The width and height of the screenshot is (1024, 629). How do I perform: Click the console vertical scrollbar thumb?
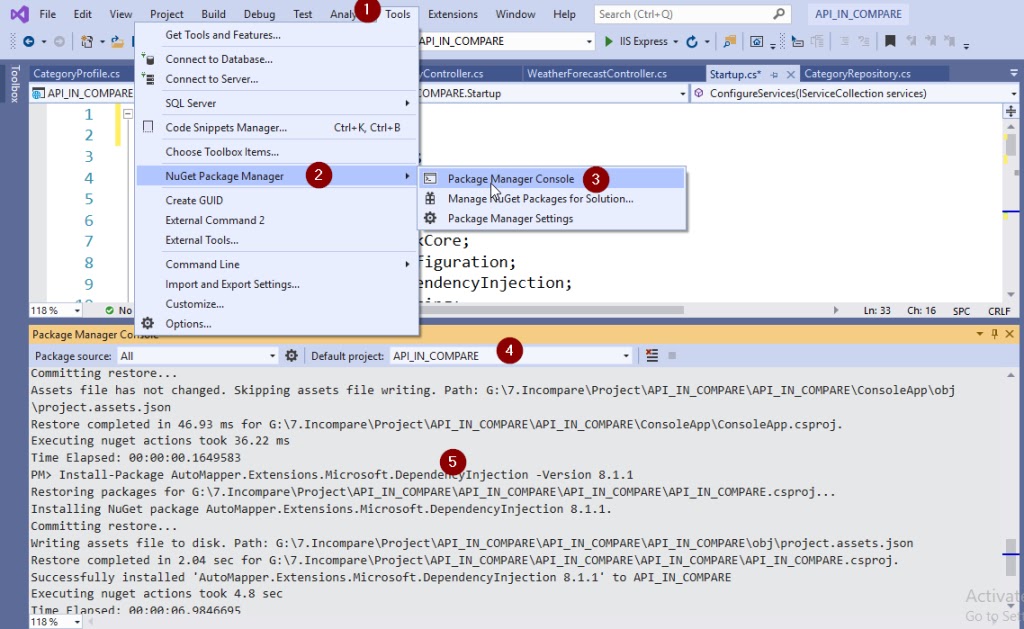click(x=1010, y=555)
